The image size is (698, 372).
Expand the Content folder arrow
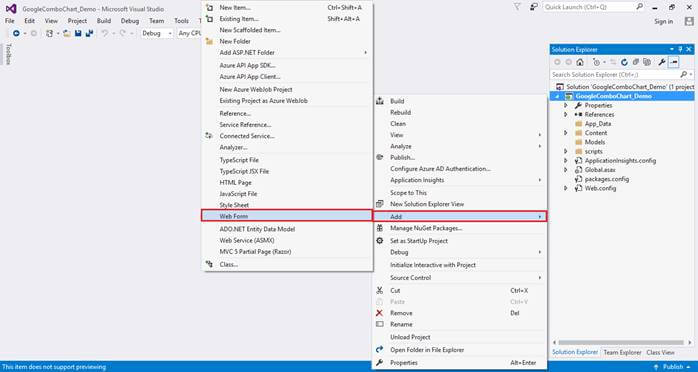(x=566, y=133)
